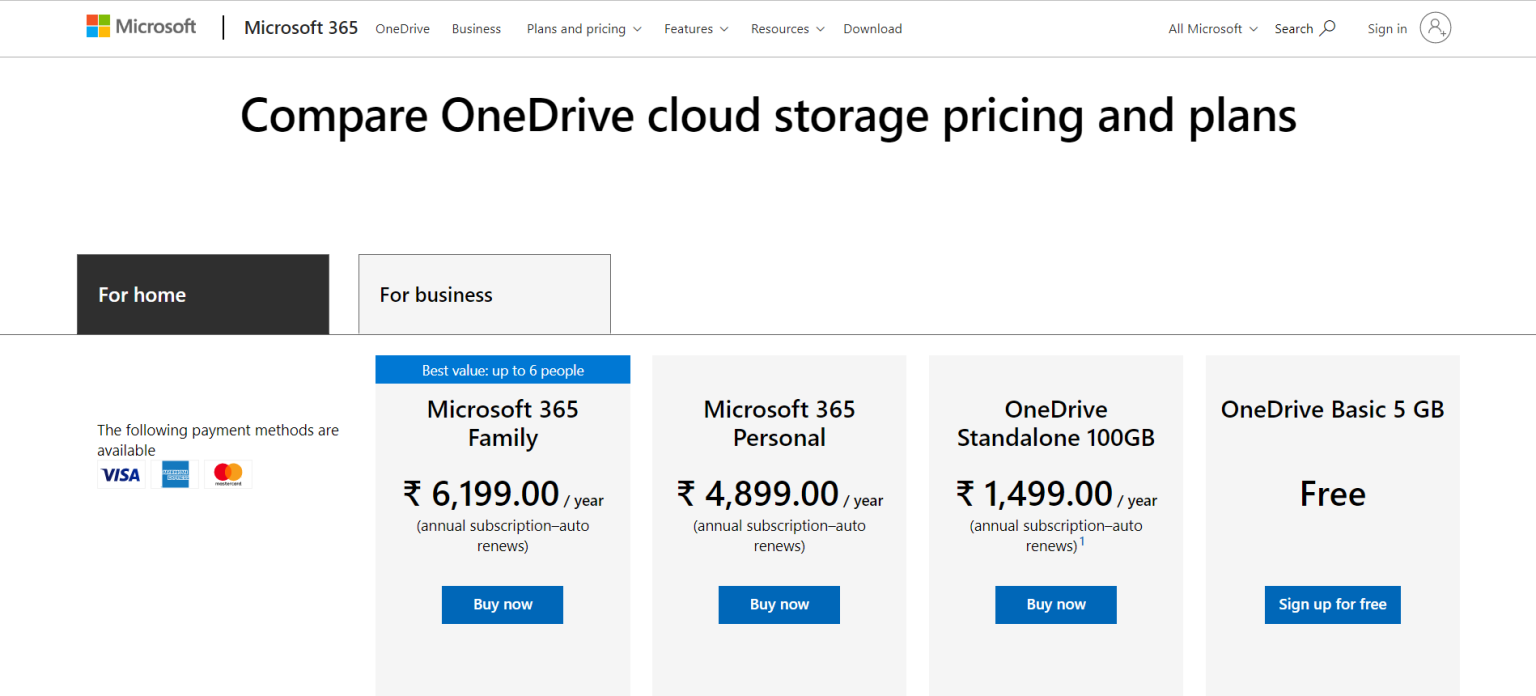Switch to the For business tab
1536x696 pixels.
(x=484, y=294)
